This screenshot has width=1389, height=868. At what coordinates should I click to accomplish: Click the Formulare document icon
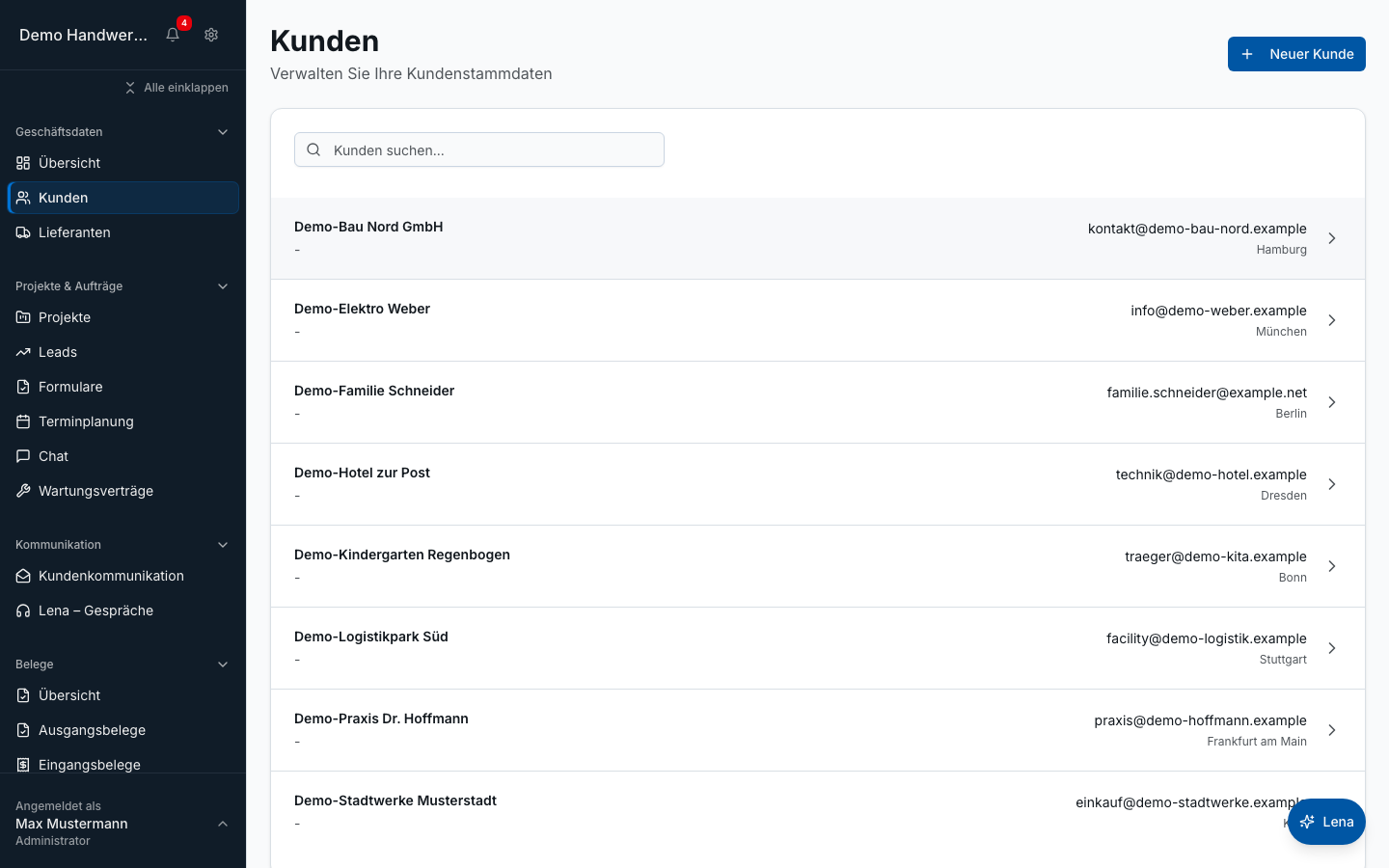23,387
